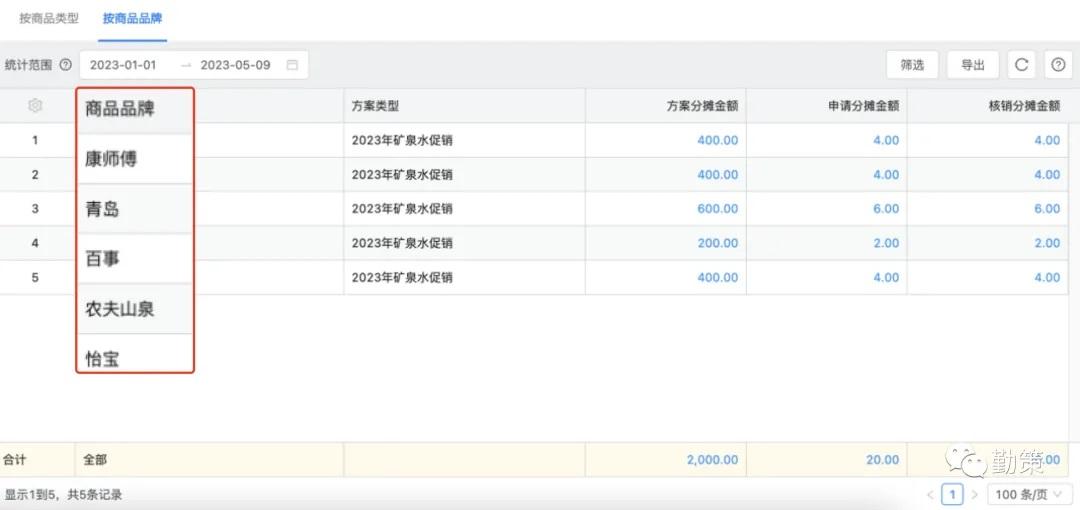Select the 按商品品牌 tab
The image size is (1080, 510).
133,19
